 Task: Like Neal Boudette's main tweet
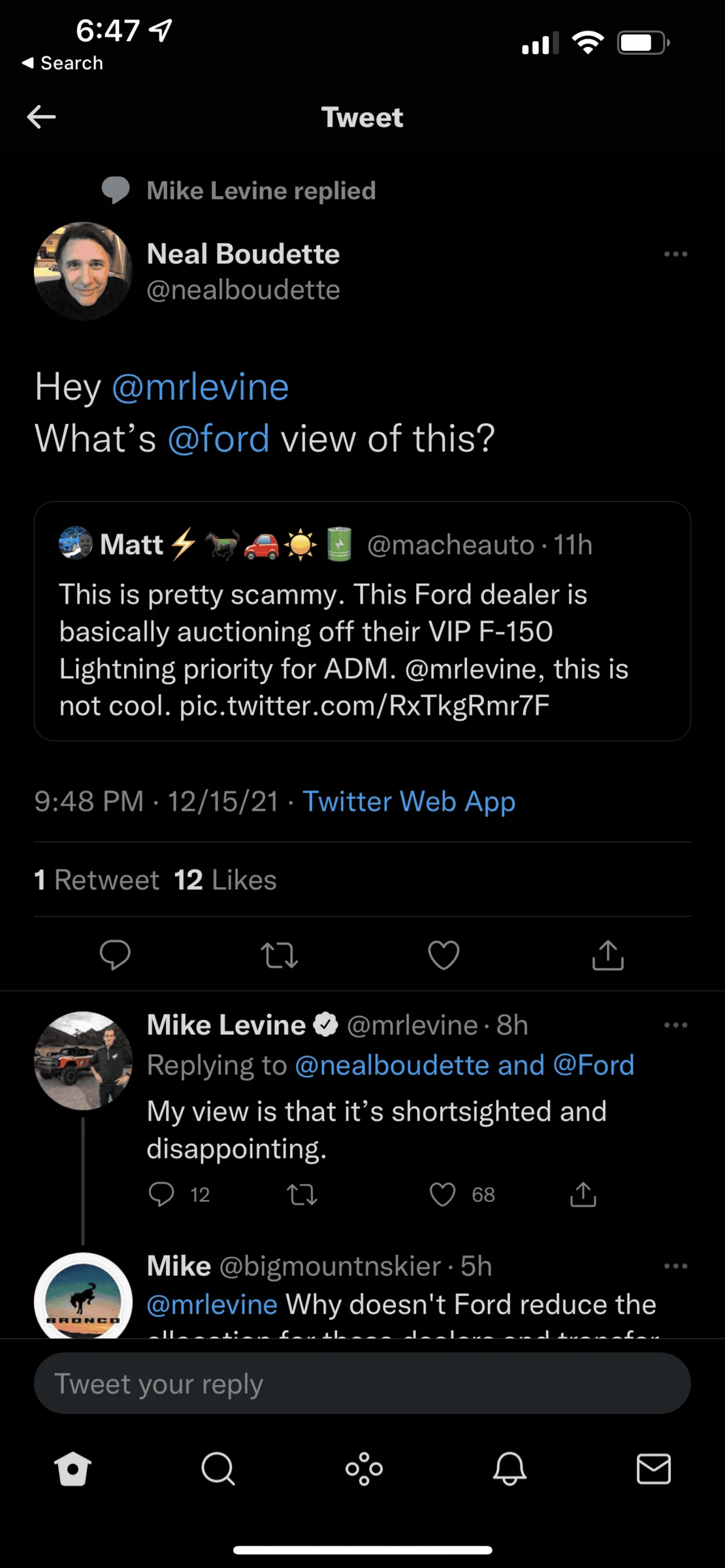pos(443,955)
